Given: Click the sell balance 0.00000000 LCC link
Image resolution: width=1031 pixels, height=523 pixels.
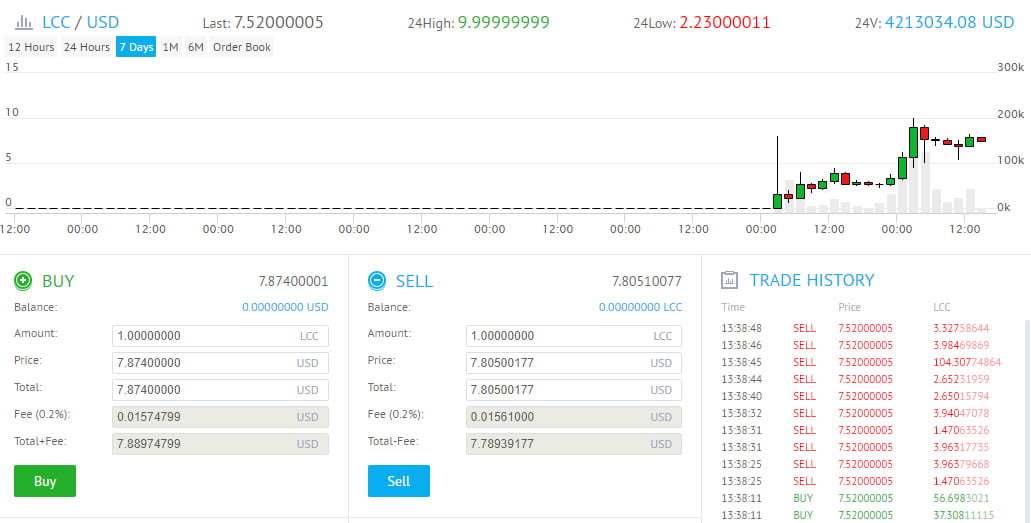Looking at the screenshot, I should coord(640,307).
